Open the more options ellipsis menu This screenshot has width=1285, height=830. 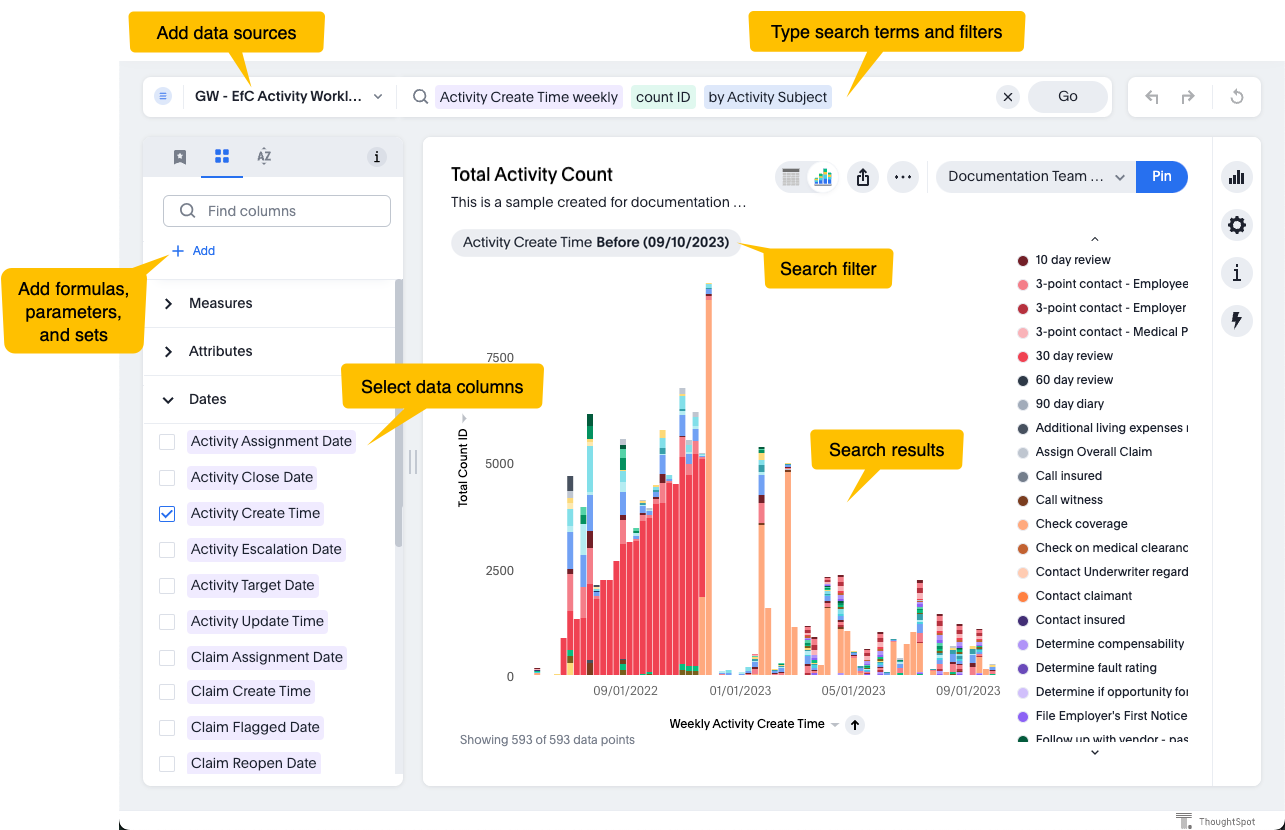902,176
